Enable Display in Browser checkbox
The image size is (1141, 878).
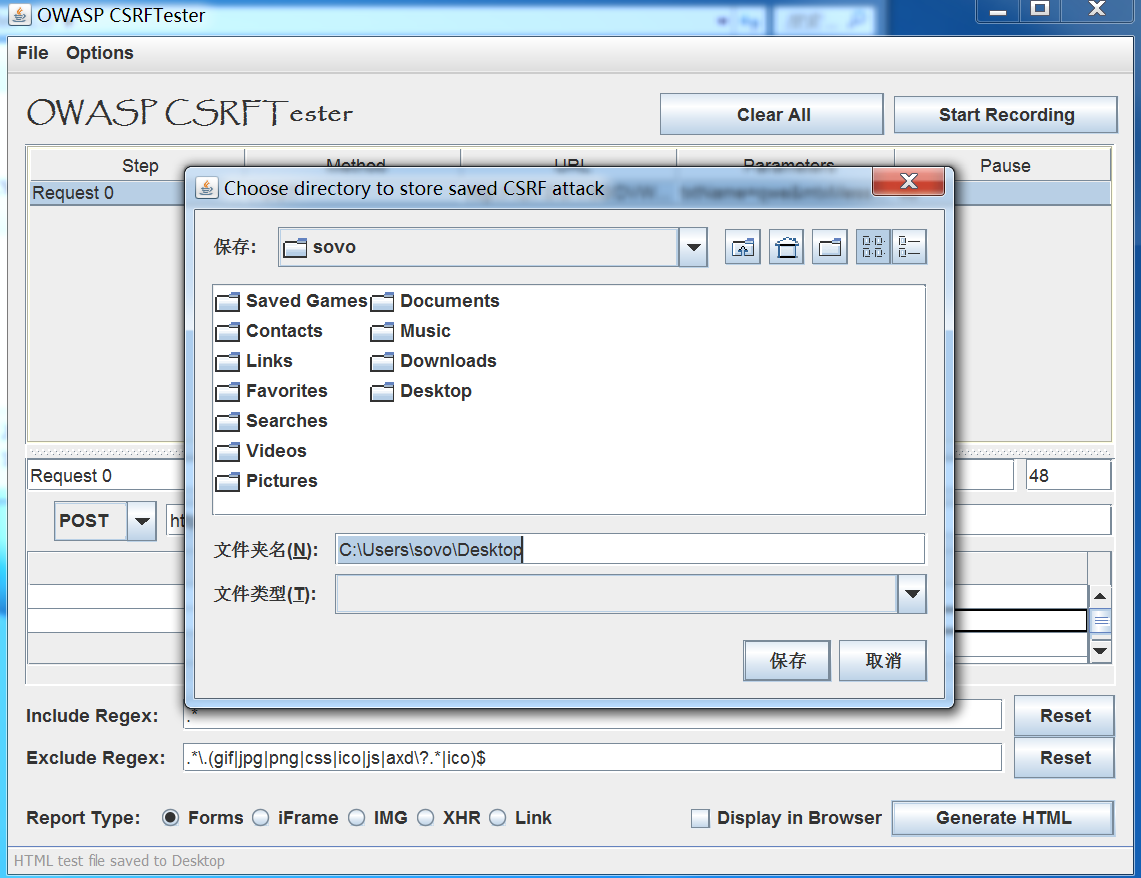coord(700,818)
